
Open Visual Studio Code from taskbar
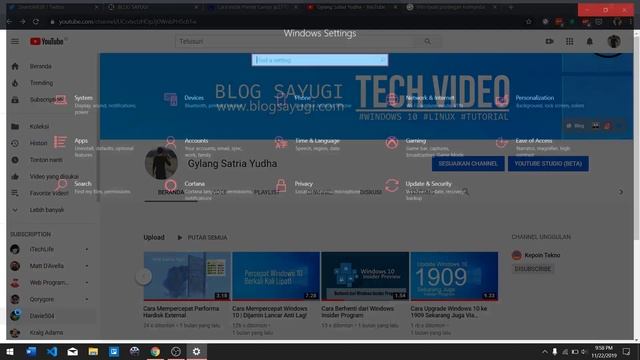pos(52,351)
